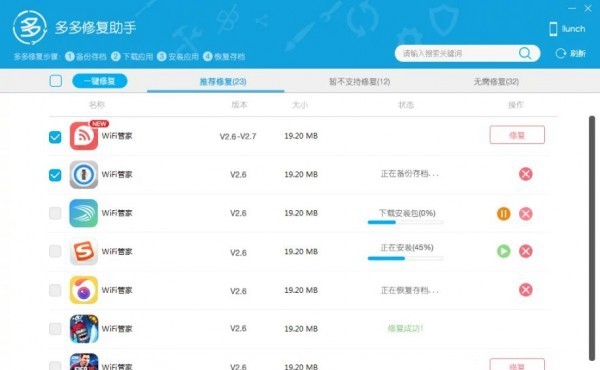Cancel the 正在安装(45%) task

pos(526,251)
